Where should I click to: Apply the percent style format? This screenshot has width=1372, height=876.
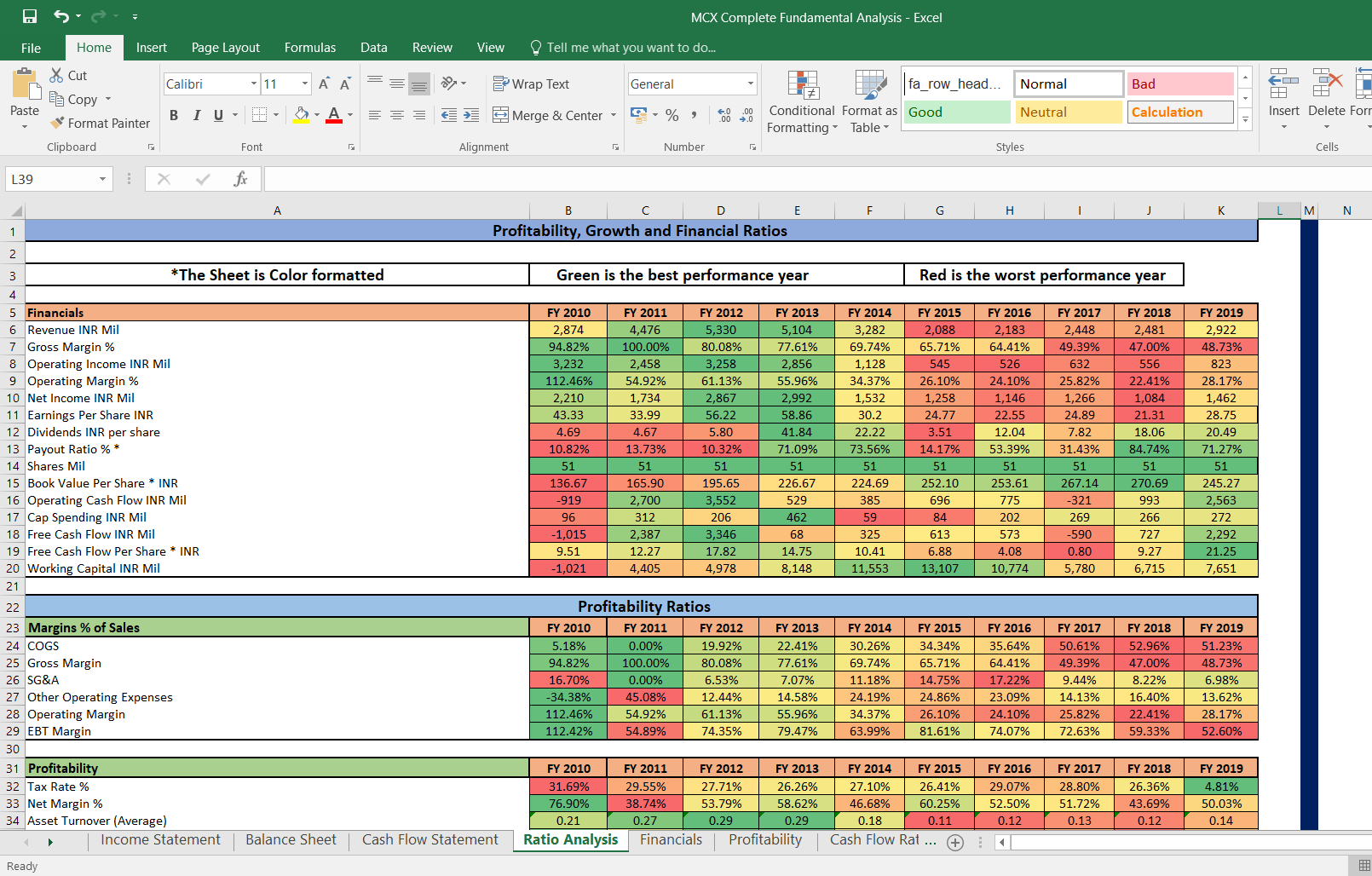672,115
